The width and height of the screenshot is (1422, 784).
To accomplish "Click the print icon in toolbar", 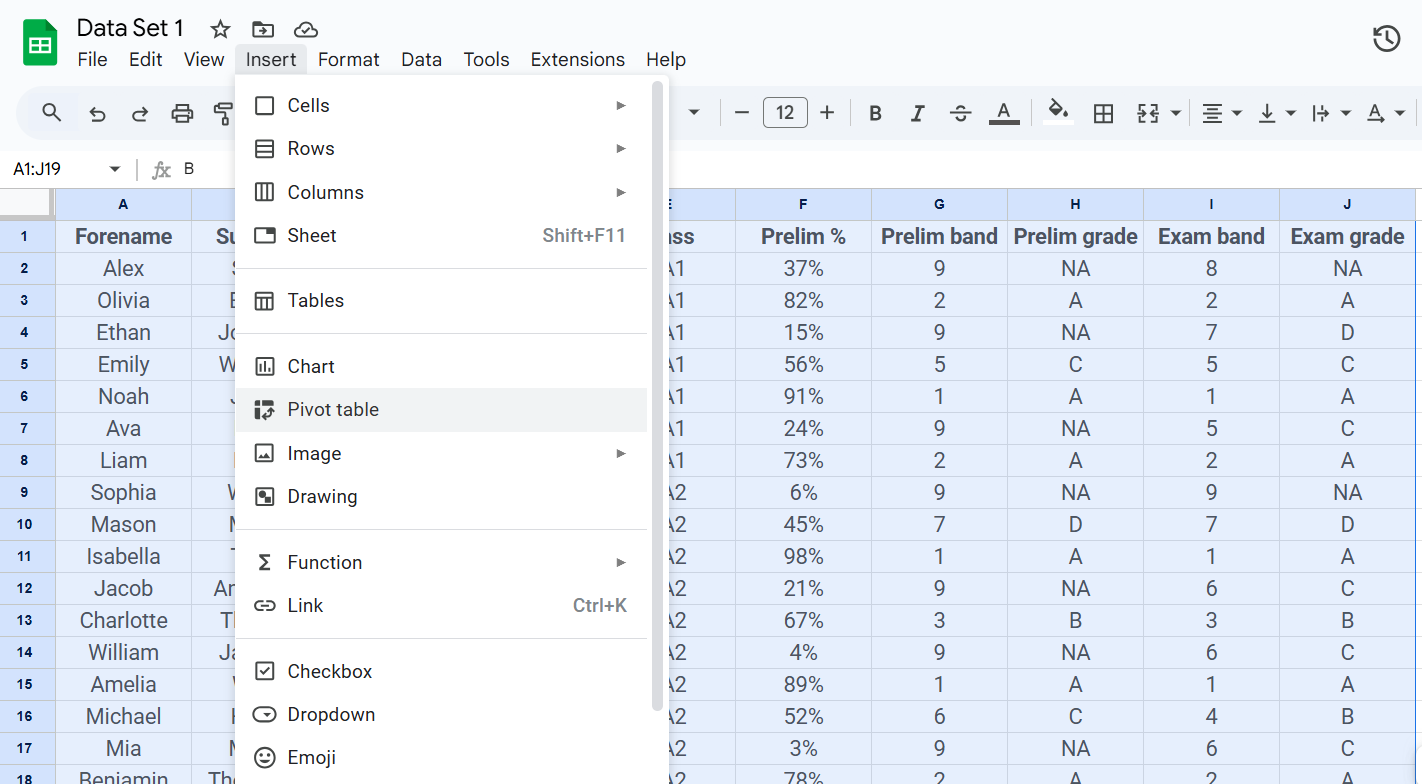I will pyautogui.click(x=182, y=113).
